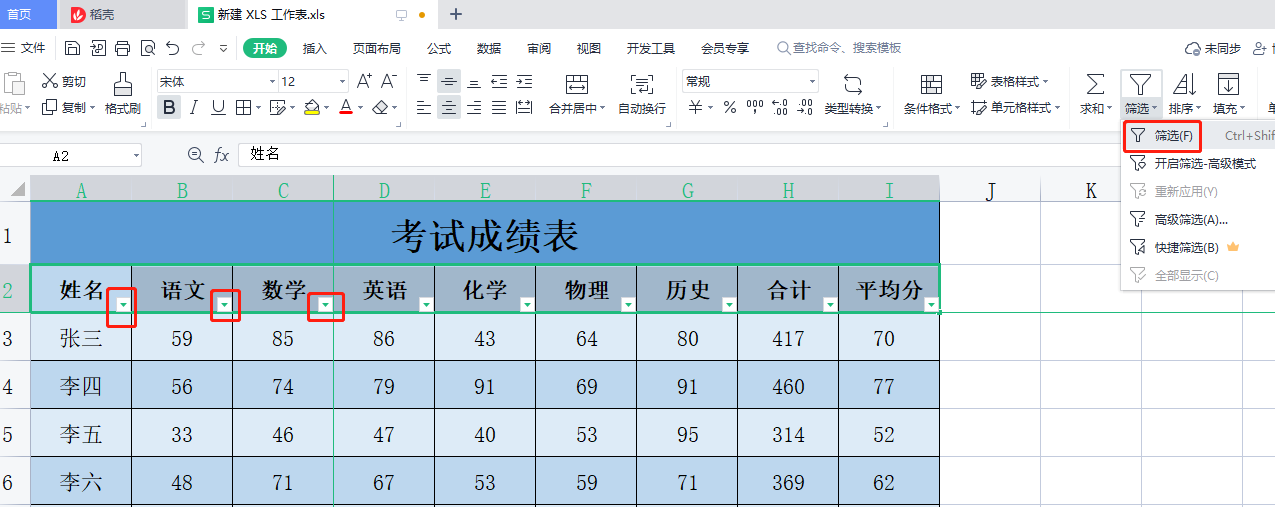
Task: Click the Increase Font Size A+ icon
Action: [364, 81]
